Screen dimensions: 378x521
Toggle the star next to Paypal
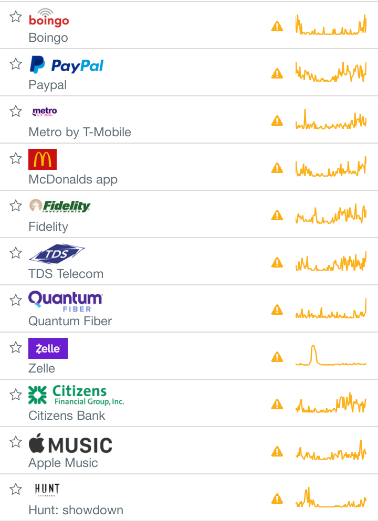tap(16, 64)
